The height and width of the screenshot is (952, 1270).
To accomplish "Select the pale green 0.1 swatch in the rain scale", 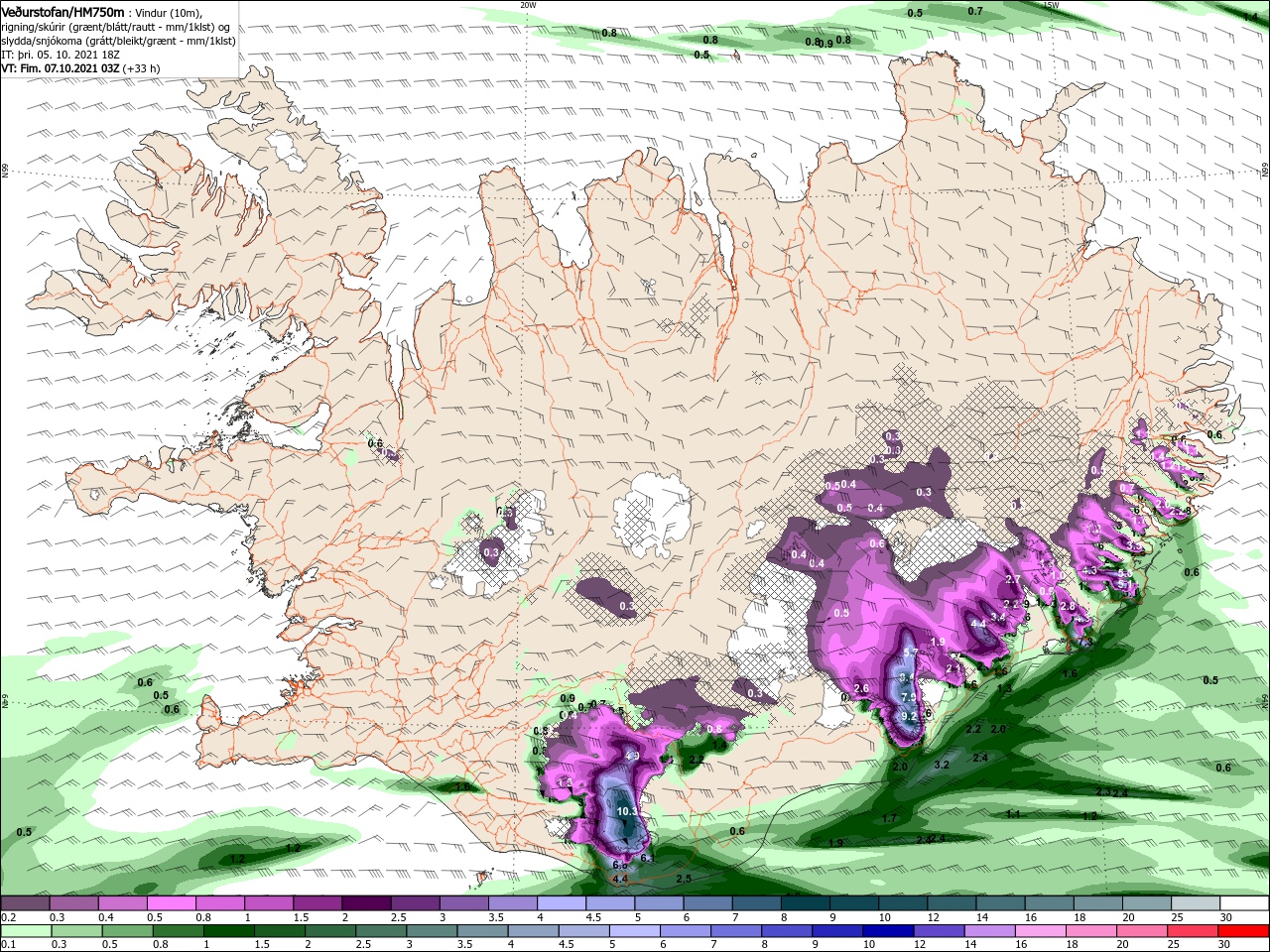I will [x=27, y=931].
